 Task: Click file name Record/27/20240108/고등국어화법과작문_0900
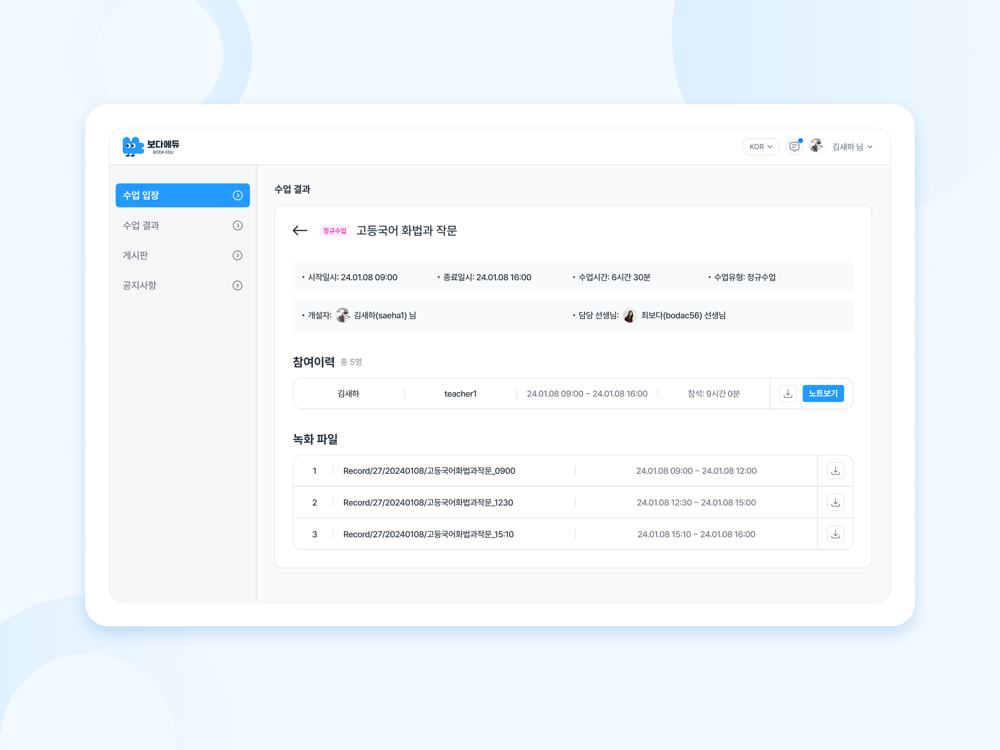click(x=429, y=471)
